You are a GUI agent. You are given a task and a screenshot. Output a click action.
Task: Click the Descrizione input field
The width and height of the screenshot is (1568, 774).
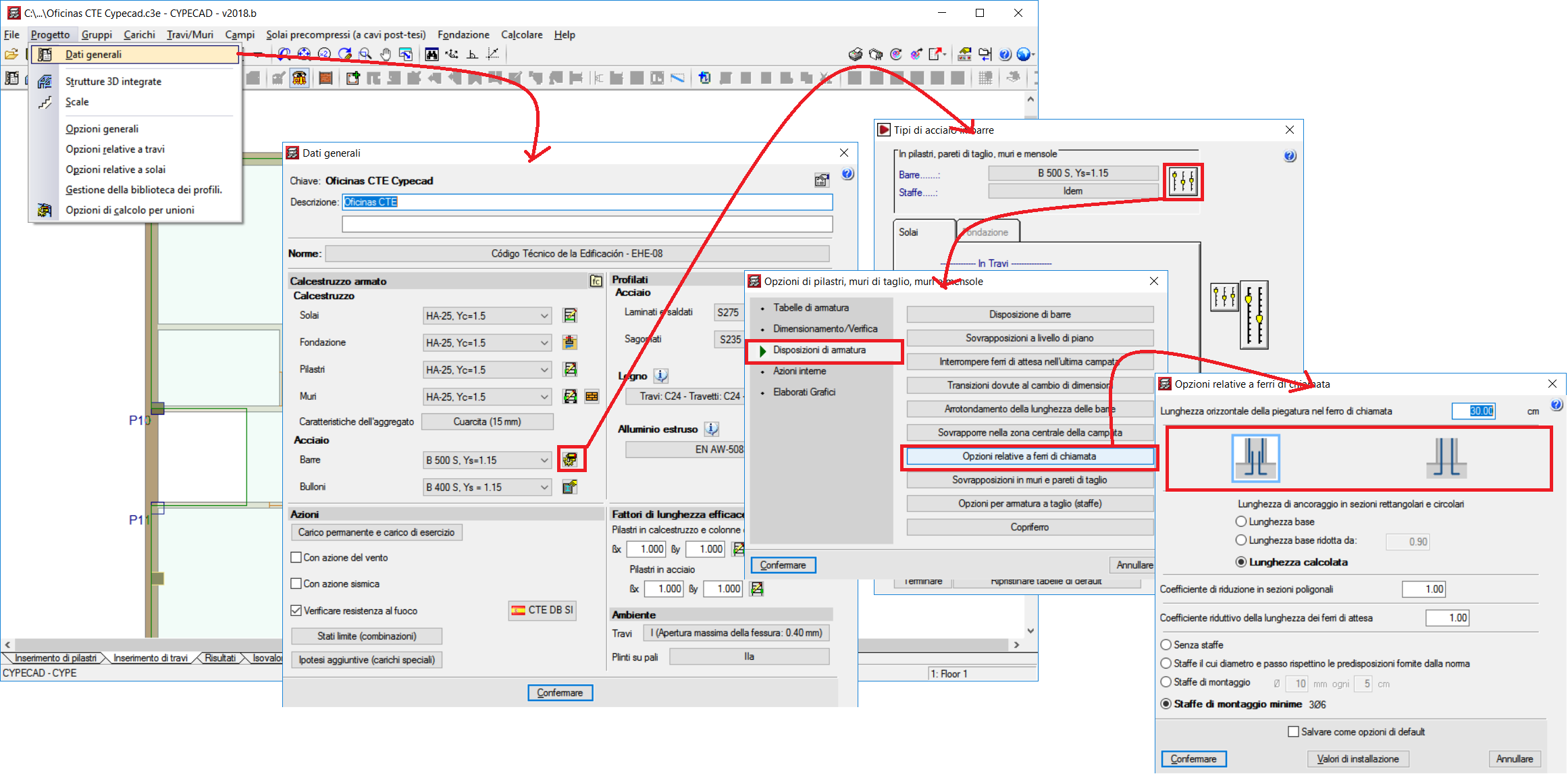[587, 202]
